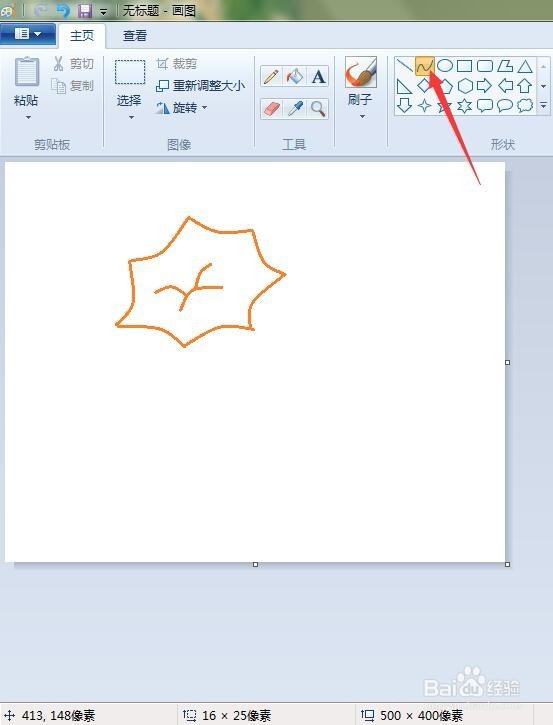Select the Color picker eyedropper tool

point(295,109)
